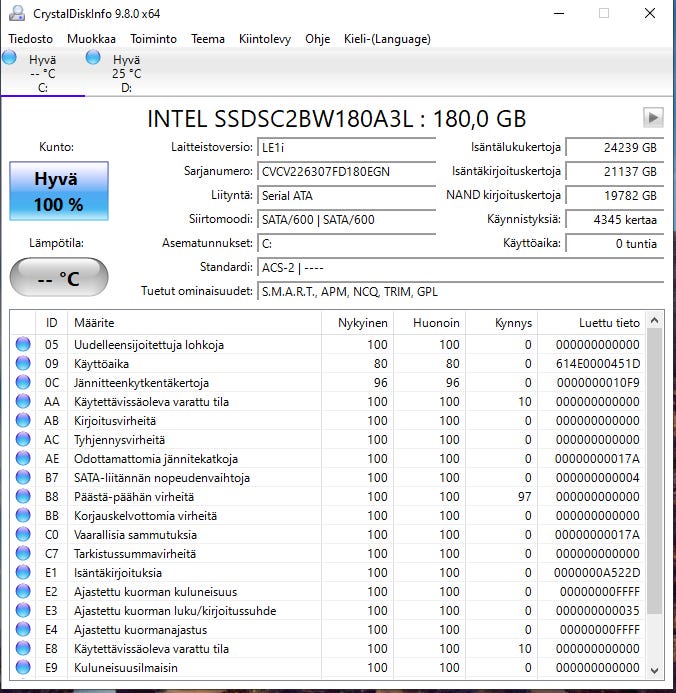Click status orb for attribute AC Tyhjennysvirheitä
The height and width of the screenshot is (693, 676).
23,439
